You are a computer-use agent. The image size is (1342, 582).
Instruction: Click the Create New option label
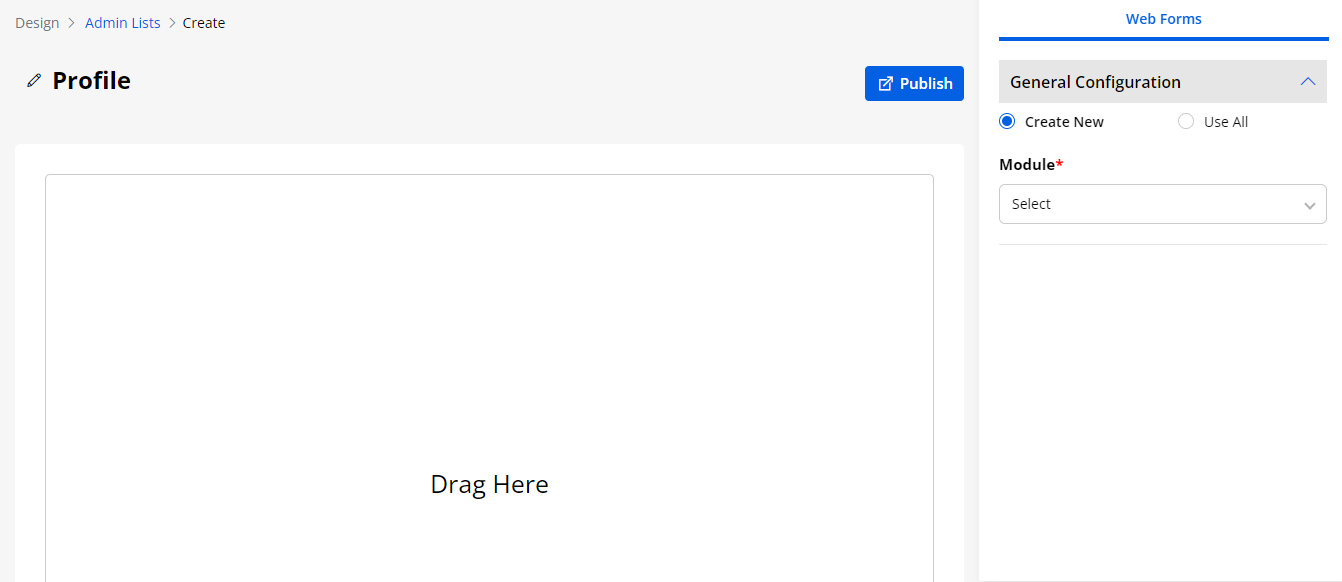[1064, 122]
